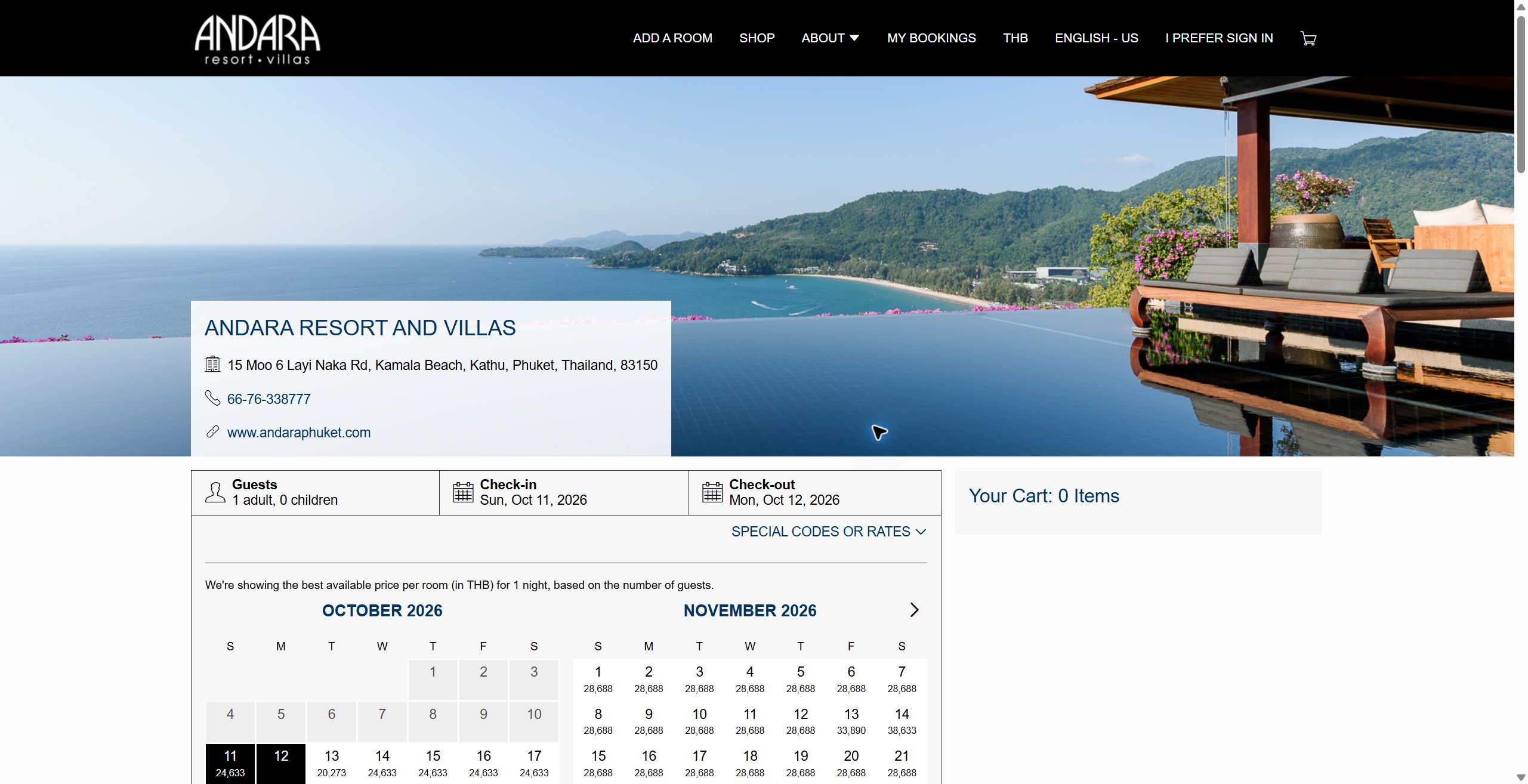The image size is (1528, 784).
Task: Select October 13 priced 20,273
Action: (332, 764)
